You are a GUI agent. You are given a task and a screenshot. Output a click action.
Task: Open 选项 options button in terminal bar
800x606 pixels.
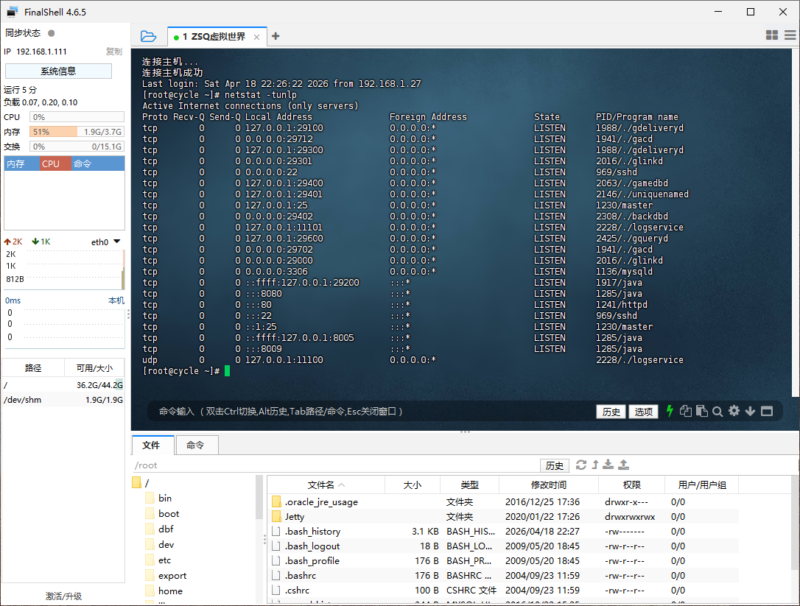tap(643, 412)
